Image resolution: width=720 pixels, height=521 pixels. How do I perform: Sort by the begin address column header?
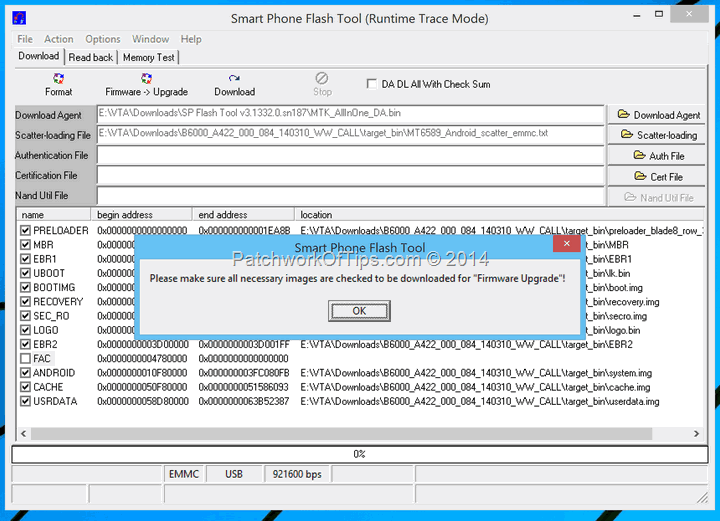141,214
